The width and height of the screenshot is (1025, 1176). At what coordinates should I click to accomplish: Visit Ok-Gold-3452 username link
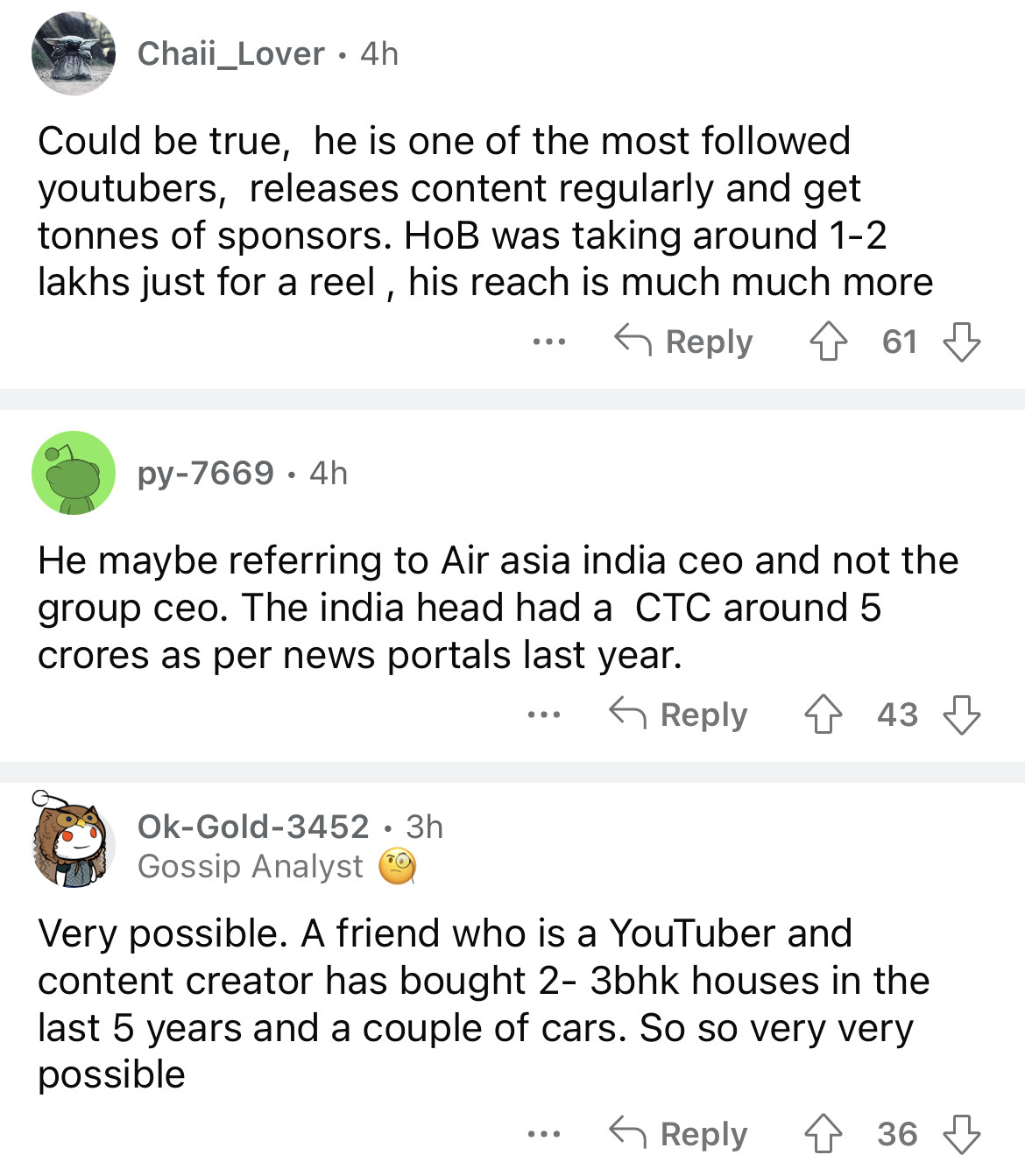click(x=253, y=826)
